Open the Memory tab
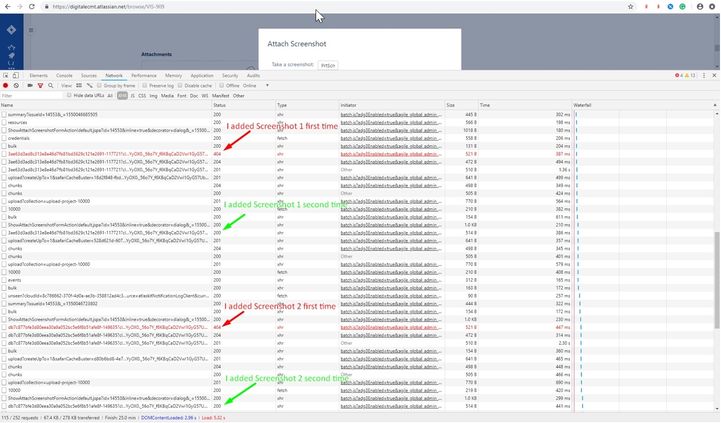721x423 pixels. click(173, 75)
